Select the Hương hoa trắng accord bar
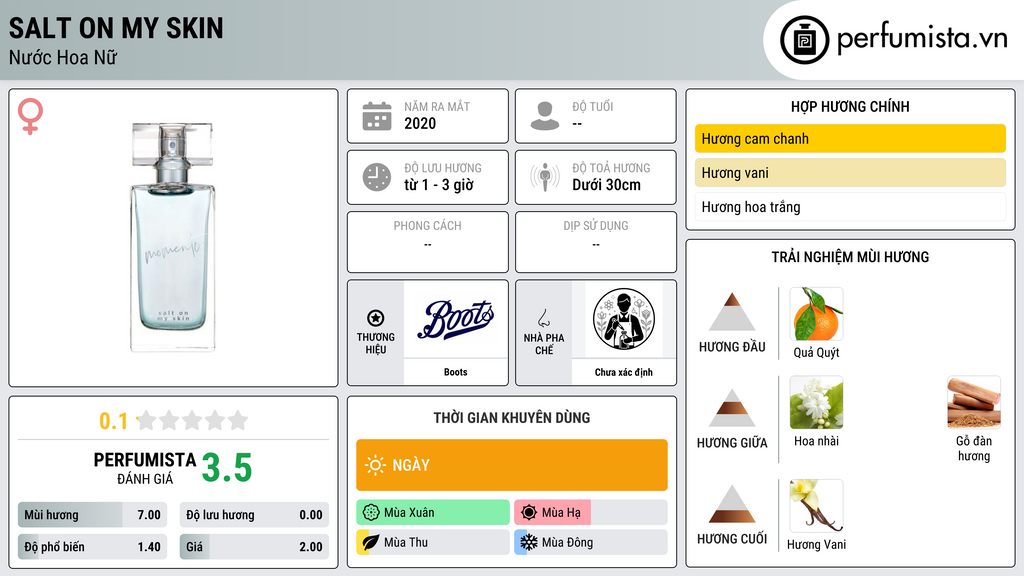This screenshot has width=1024, height=576. coord(850,207)
